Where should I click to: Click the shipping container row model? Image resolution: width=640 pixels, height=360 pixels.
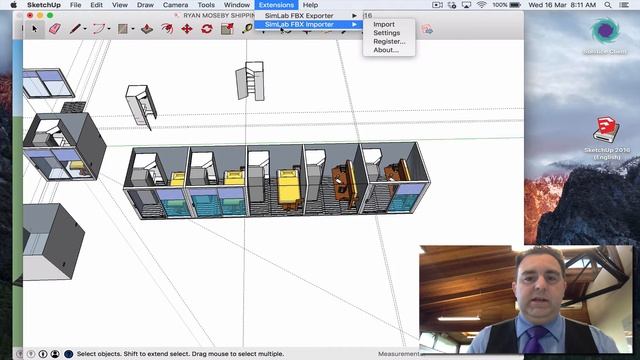point(276,180)
